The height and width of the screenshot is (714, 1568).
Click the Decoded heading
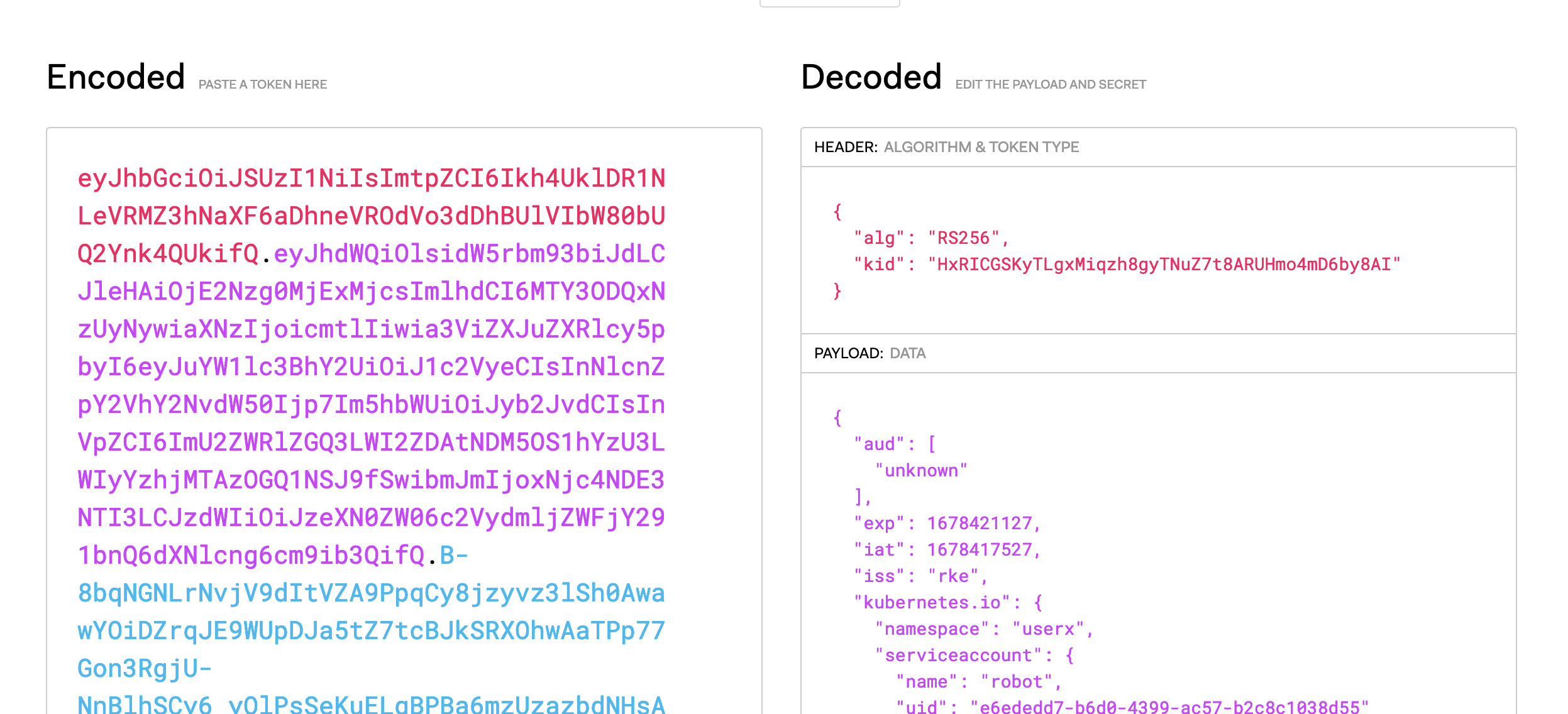(x=871, y=77)
